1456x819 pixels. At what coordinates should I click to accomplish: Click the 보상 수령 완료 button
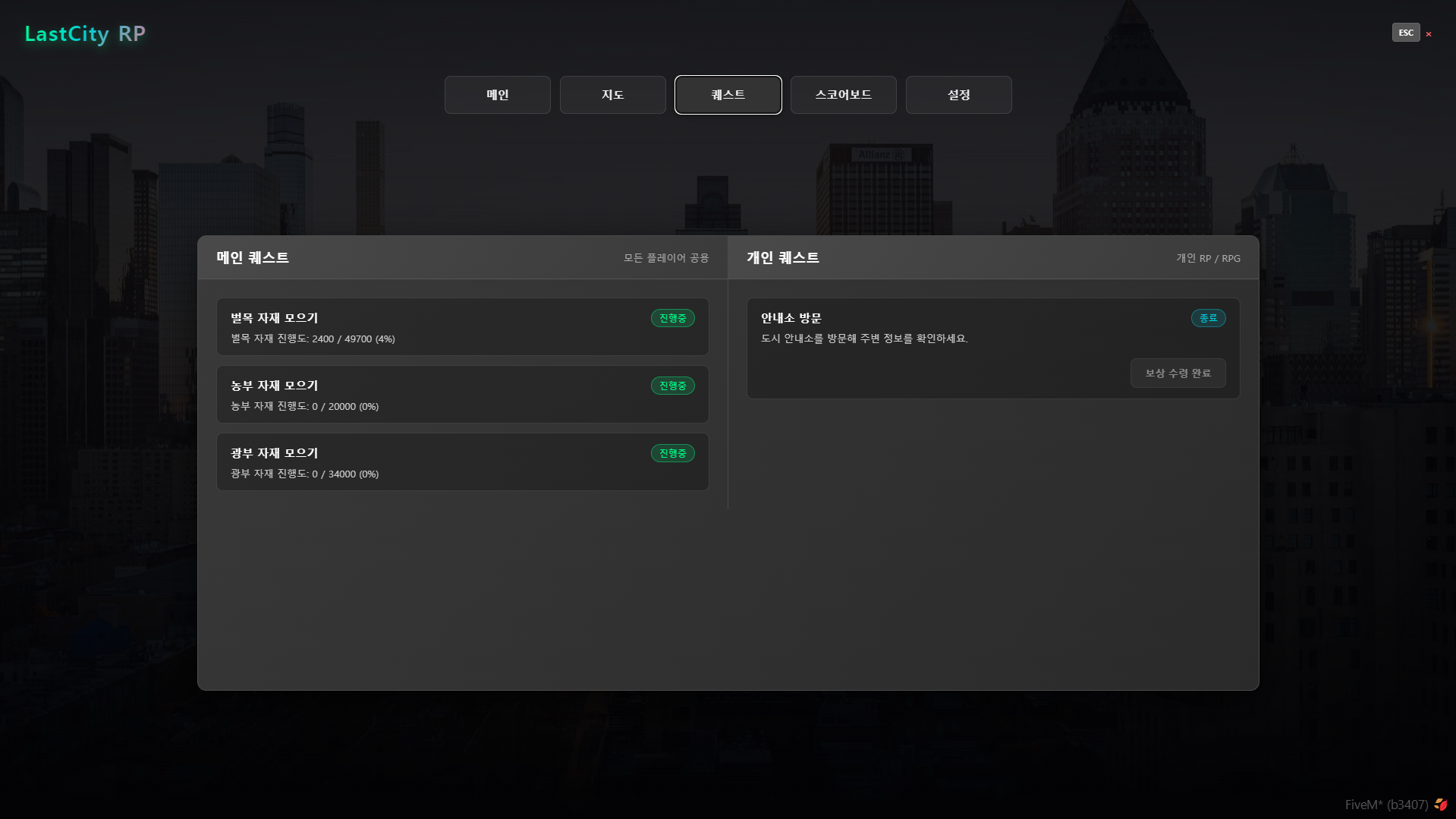point(1178,373)
